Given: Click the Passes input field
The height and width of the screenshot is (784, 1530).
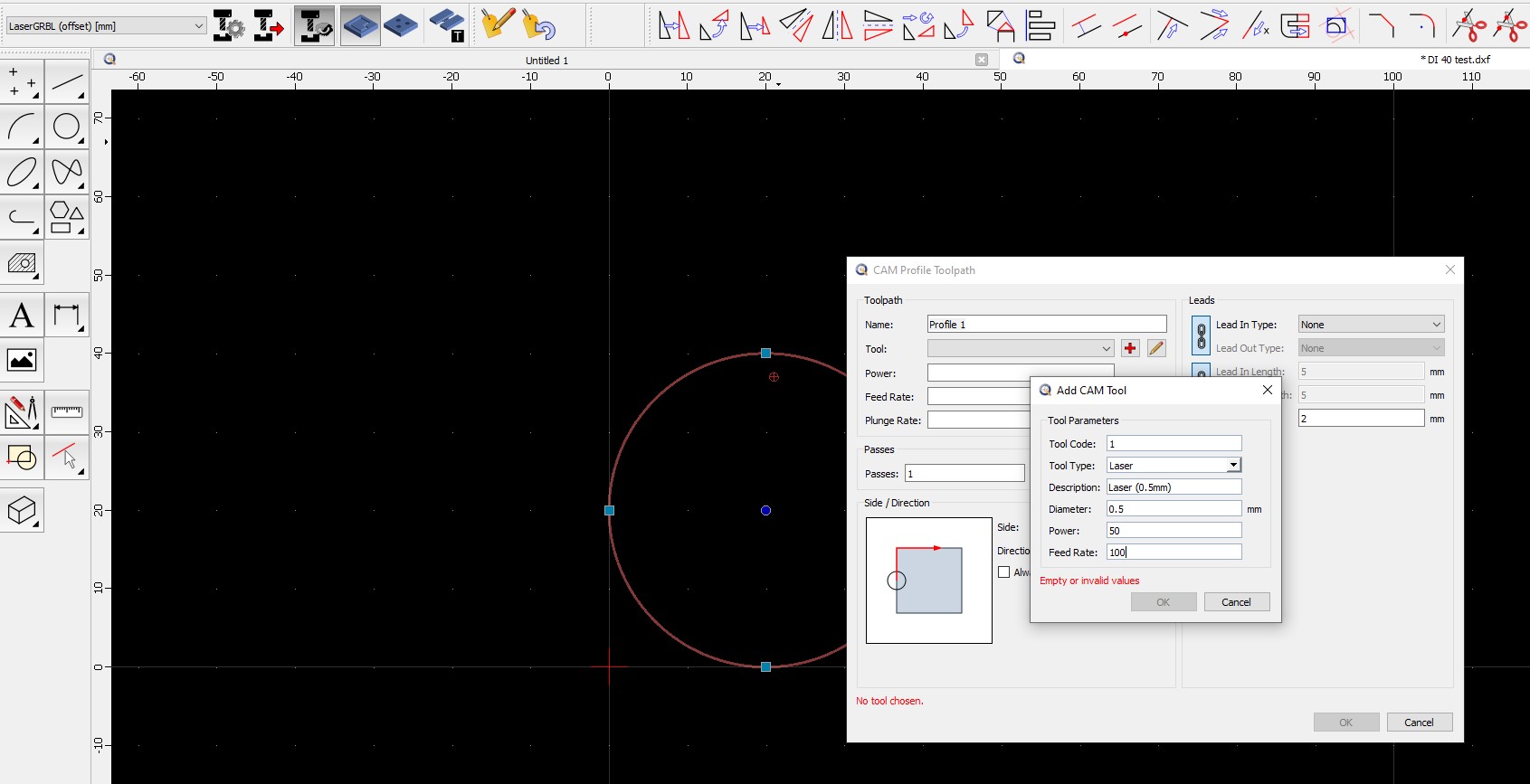Looking at the screenshot, I should tap(965, 473).
